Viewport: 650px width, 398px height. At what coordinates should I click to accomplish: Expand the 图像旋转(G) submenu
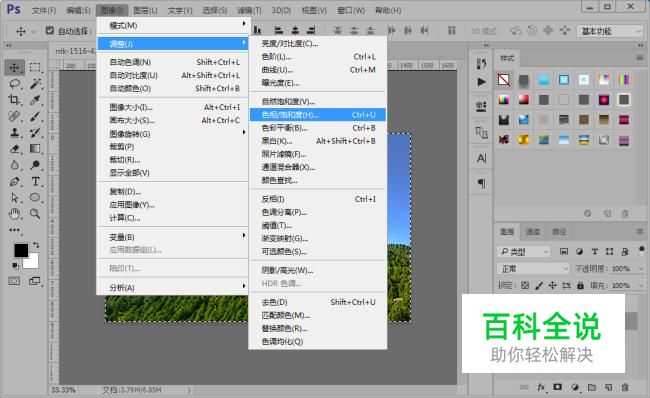[172, 134]
